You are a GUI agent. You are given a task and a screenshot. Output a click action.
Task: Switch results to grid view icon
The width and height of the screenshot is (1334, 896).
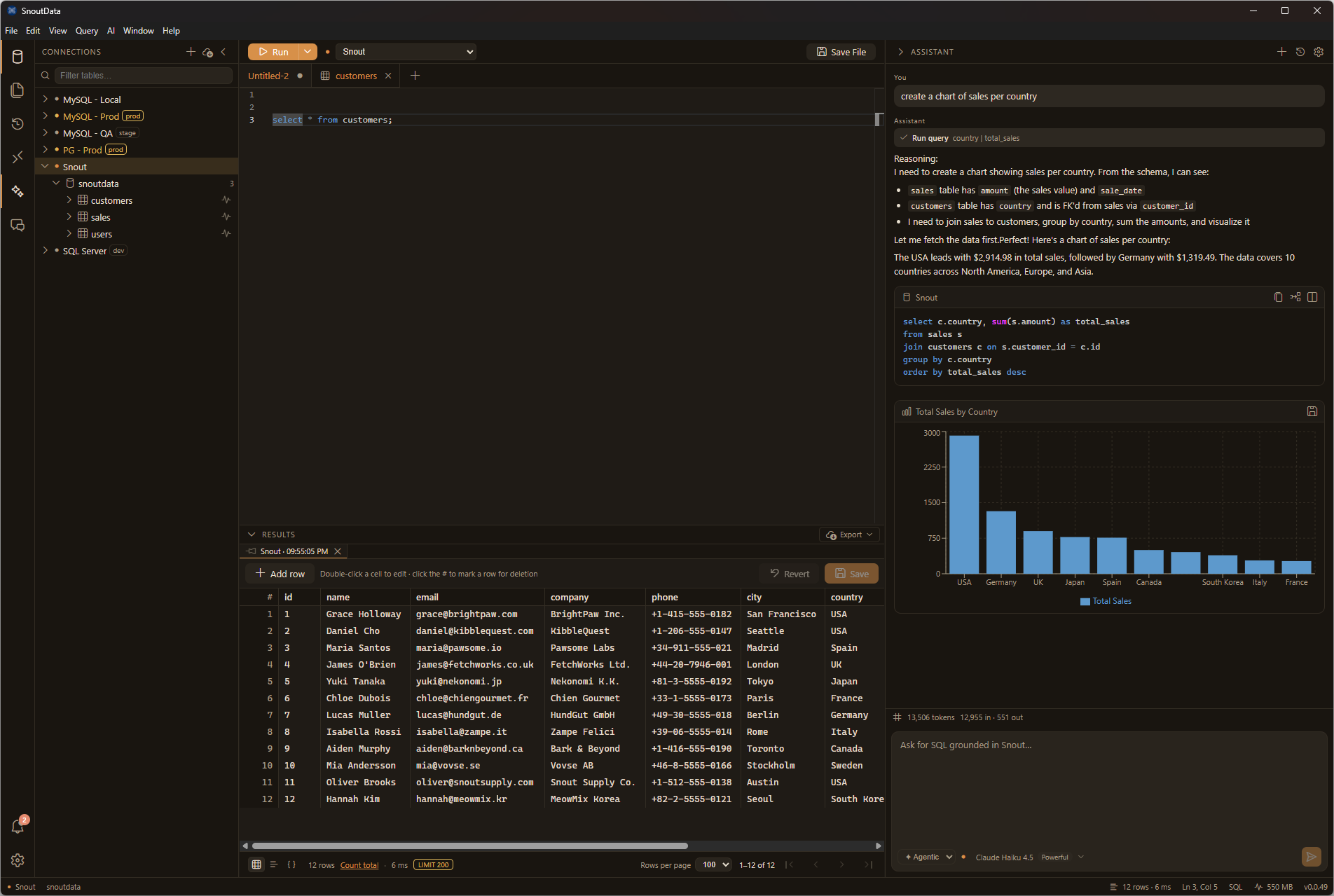click(x=256, y=864)
